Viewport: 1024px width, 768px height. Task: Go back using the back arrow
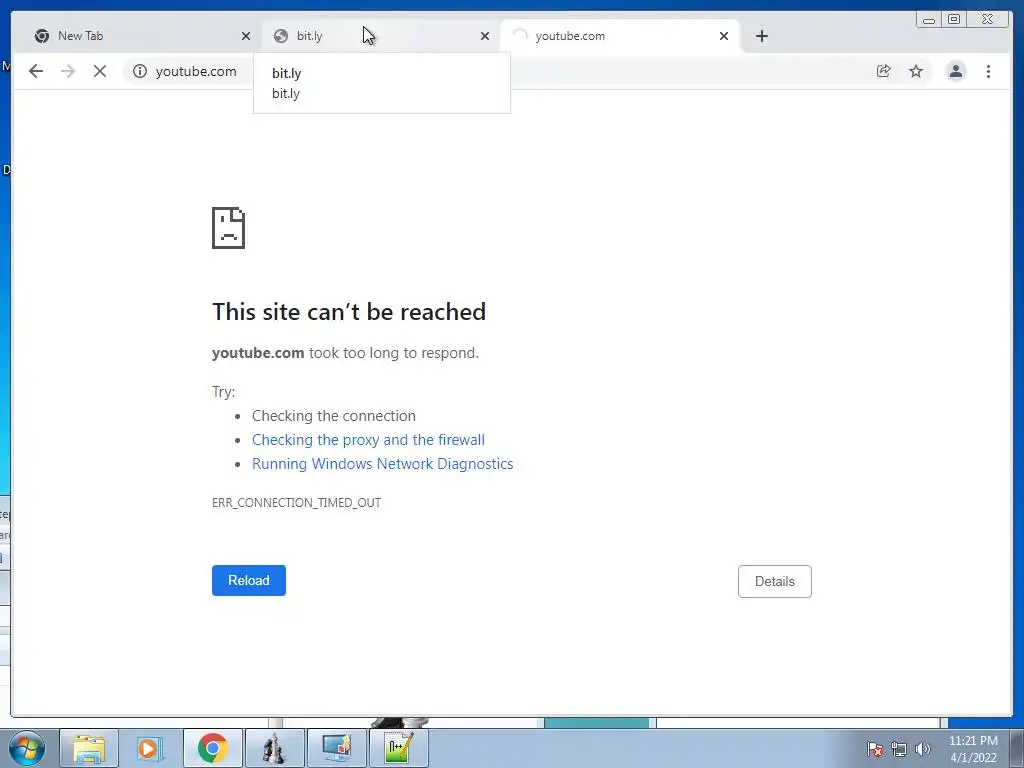36,71
